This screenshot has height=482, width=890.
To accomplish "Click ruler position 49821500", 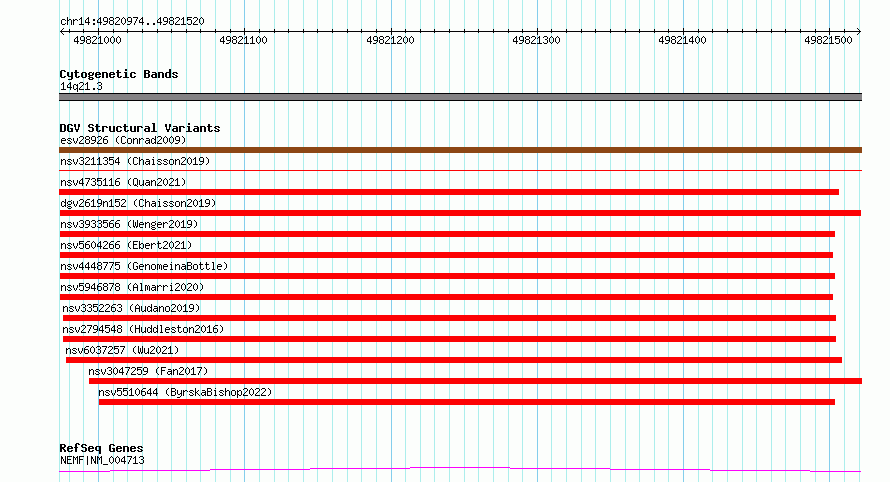I will (x=828, y=40).
